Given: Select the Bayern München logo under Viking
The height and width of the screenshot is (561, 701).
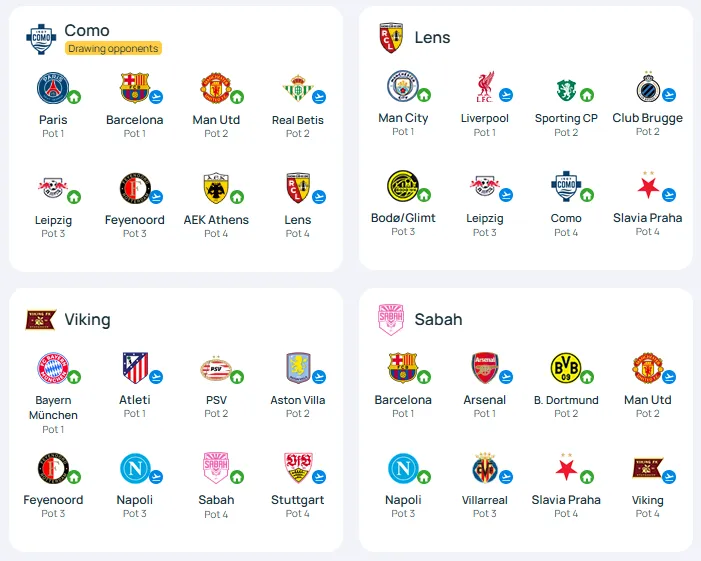Looking at the screenshot, I should 53,368.
